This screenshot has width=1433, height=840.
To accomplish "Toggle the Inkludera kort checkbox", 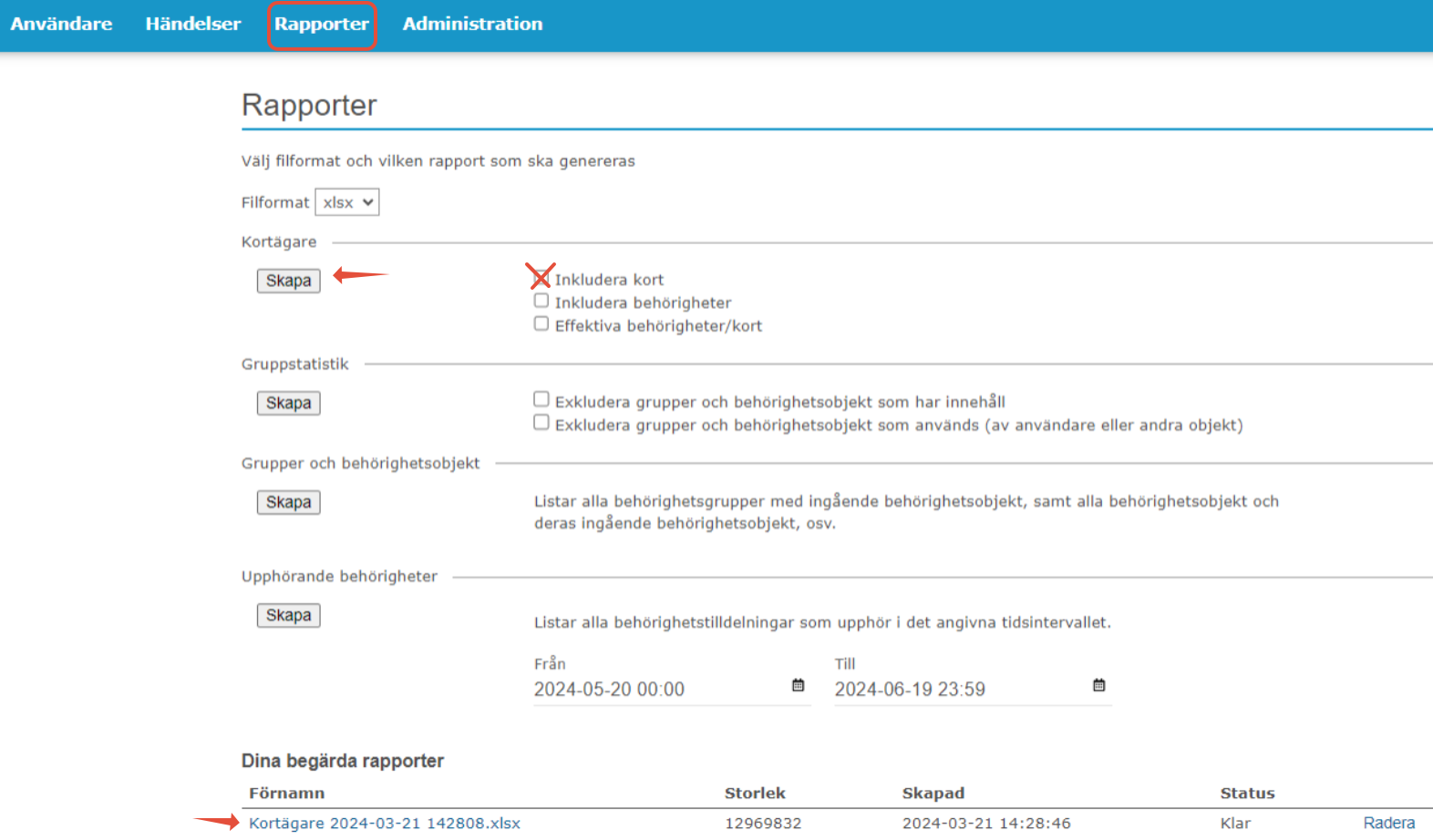I will 541,277.
